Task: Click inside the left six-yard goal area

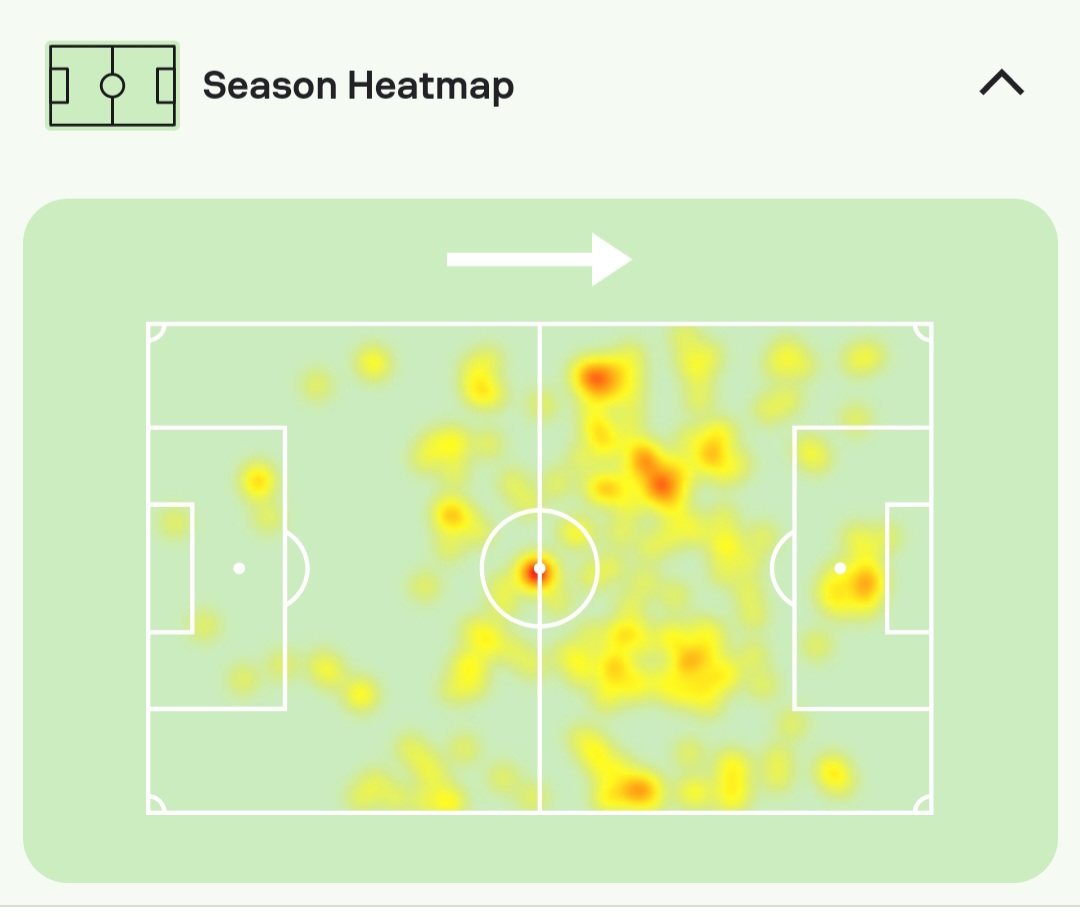Action: pos(171,568)
